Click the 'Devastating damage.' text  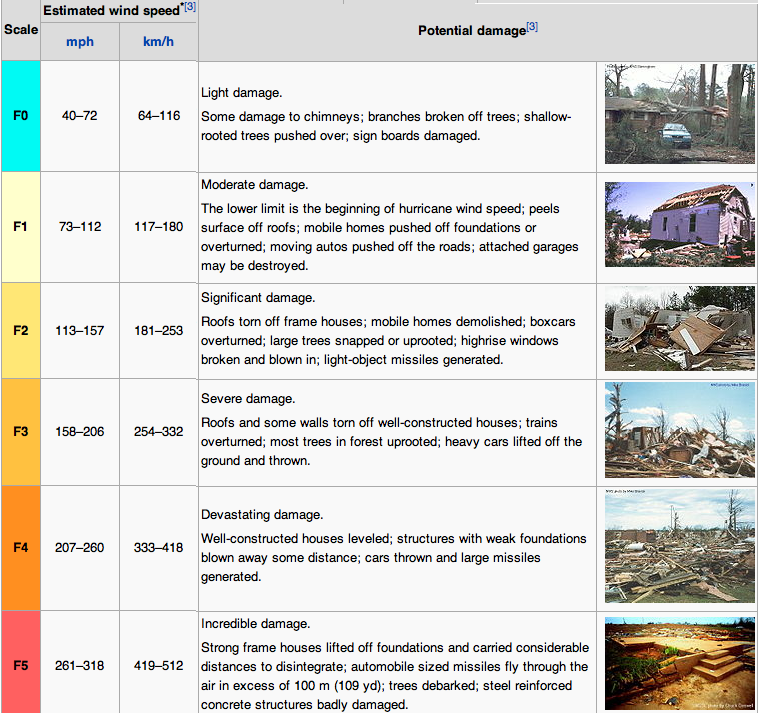(262, 515)
